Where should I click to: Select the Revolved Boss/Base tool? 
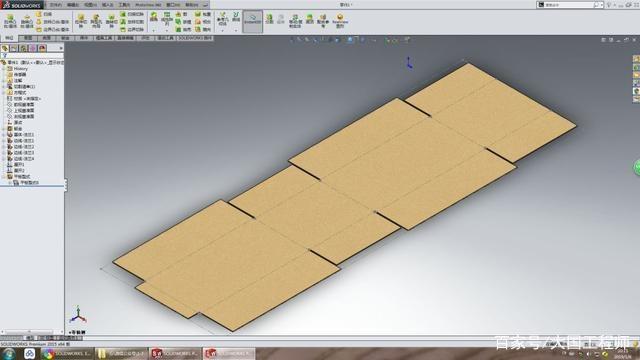(27, 21)
